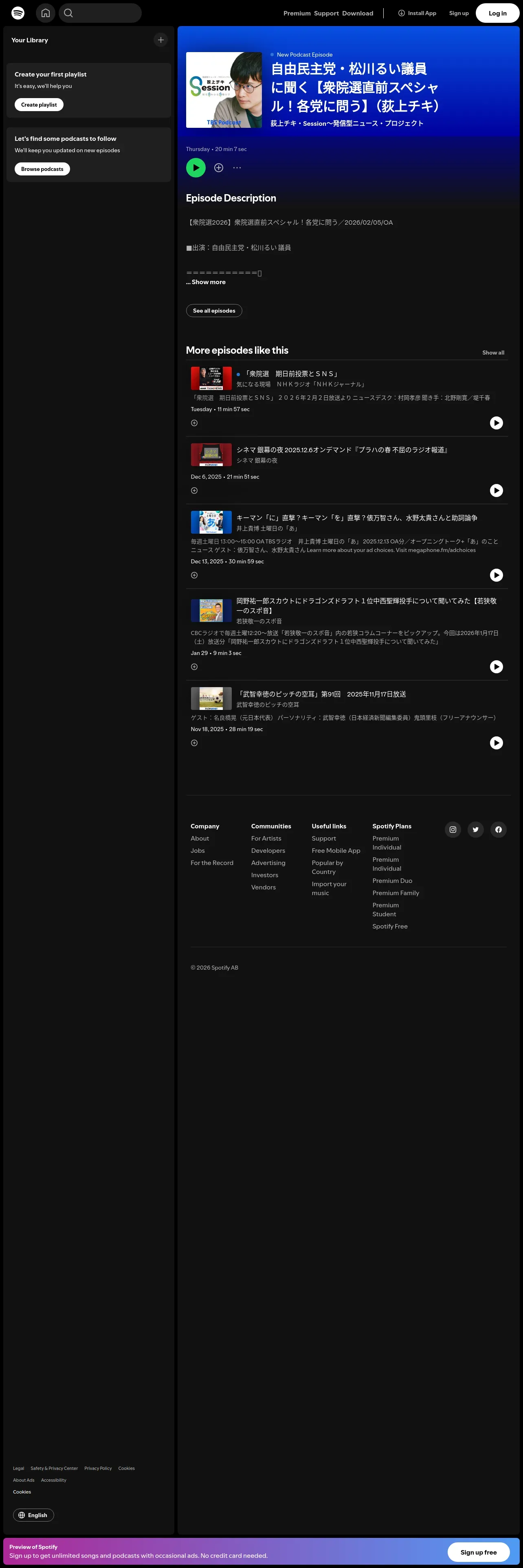Click Create playlist button
Screen dimensions: 523x1568
(x=39, y=105)
